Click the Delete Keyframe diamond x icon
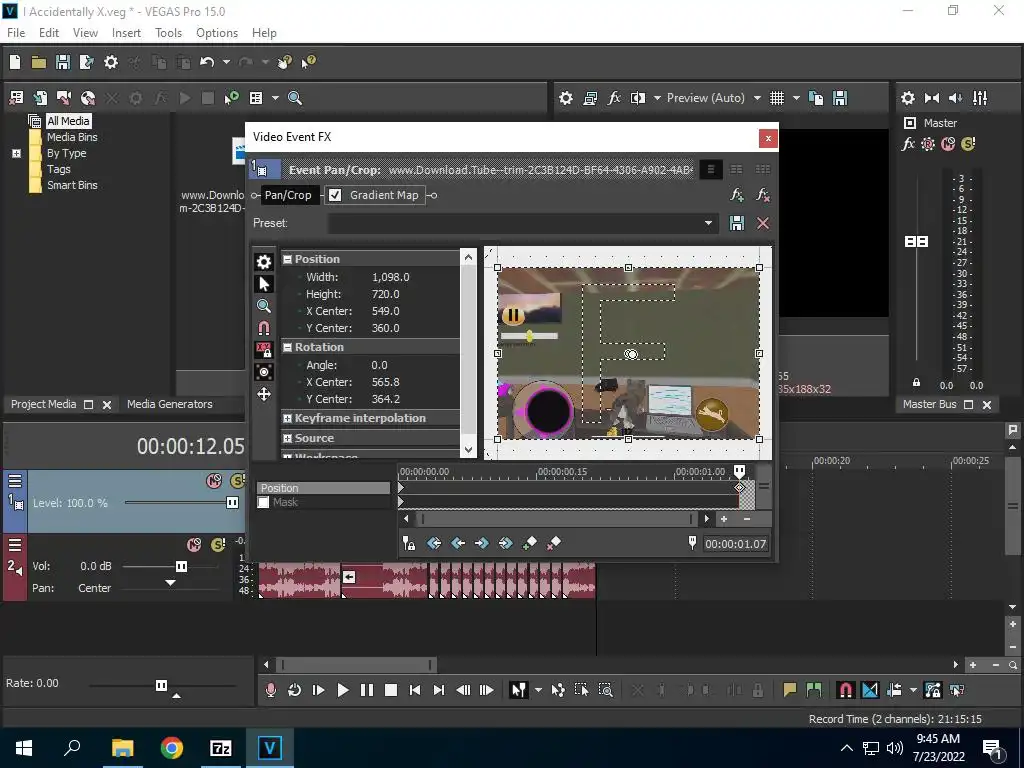Viewport: 1024px width, 768px height. [554, 543]
